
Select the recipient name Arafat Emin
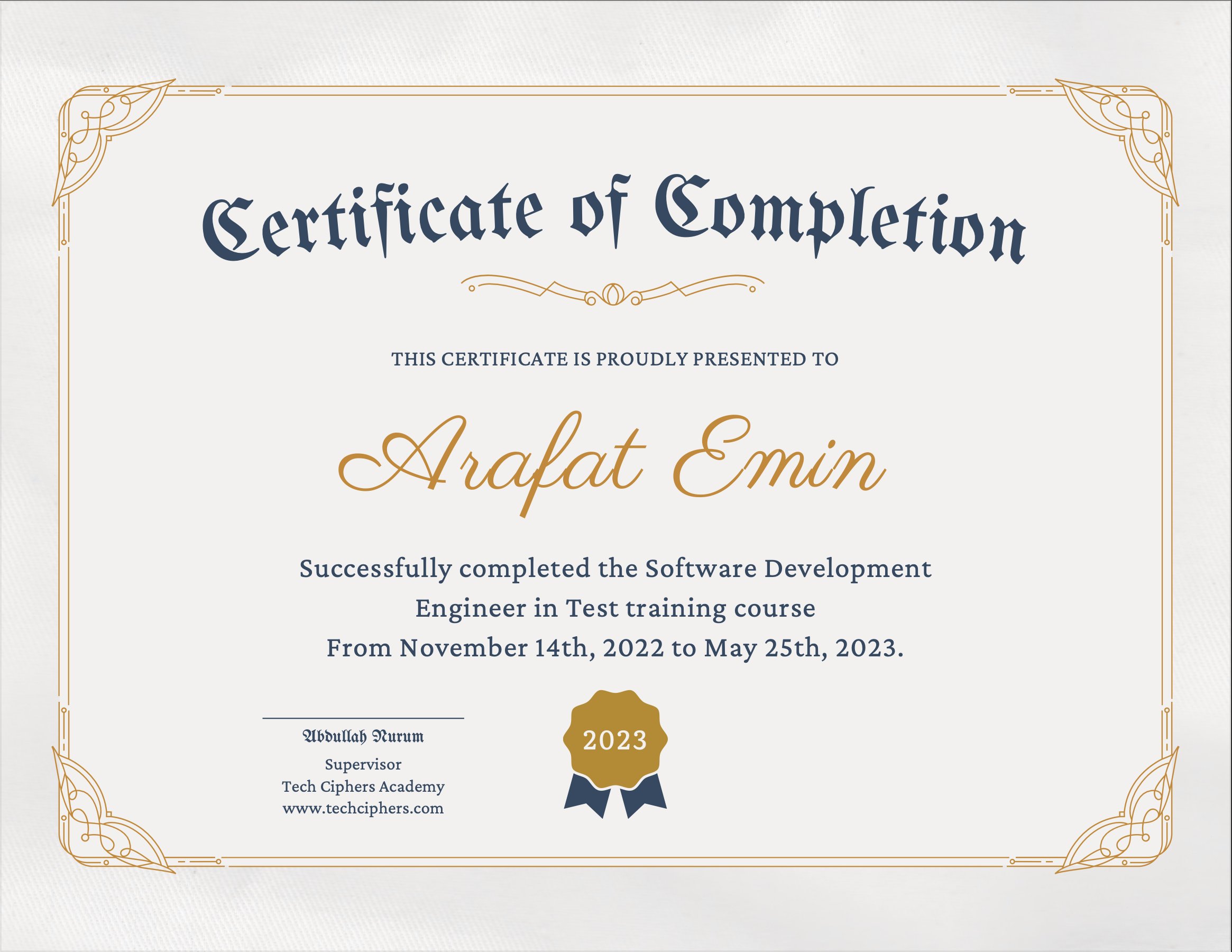coord(612,463)
